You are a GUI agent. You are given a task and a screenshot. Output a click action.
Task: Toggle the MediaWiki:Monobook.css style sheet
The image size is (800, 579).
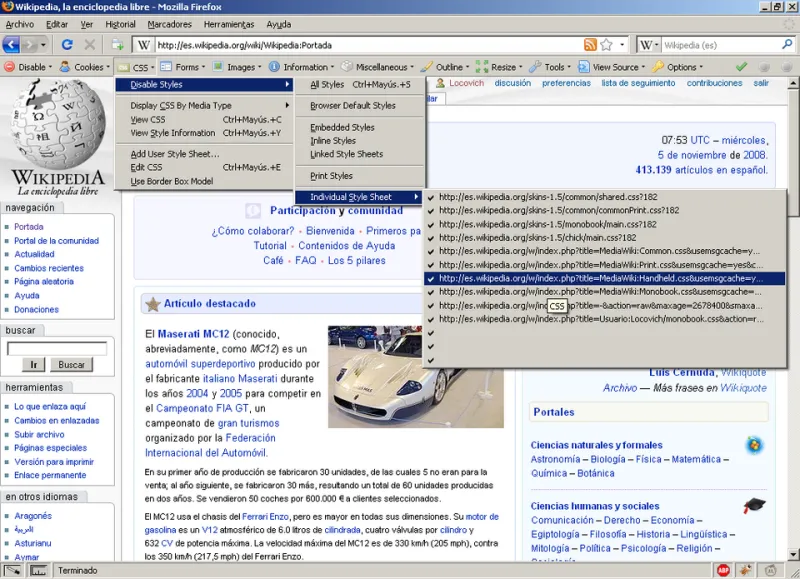(x=604, y=292)
